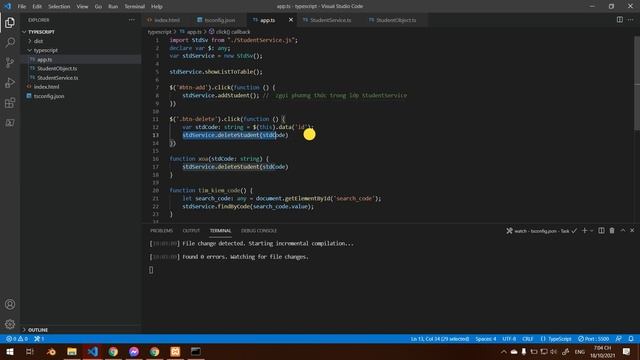
Task: Open Messenger from the taskbar
Action: (134, 351)
